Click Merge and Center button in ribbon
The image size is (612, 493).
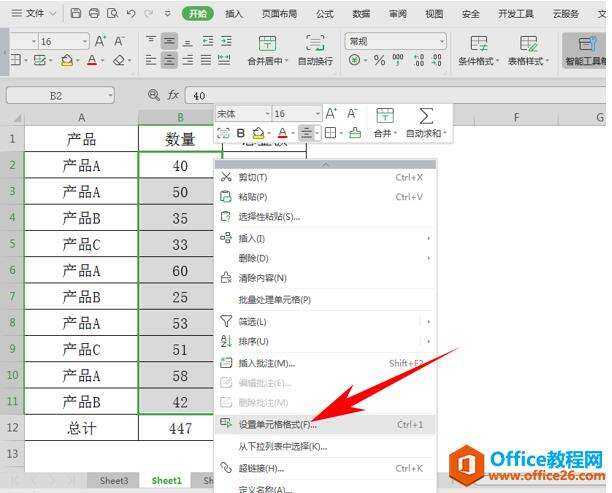[x=268, y=50]
